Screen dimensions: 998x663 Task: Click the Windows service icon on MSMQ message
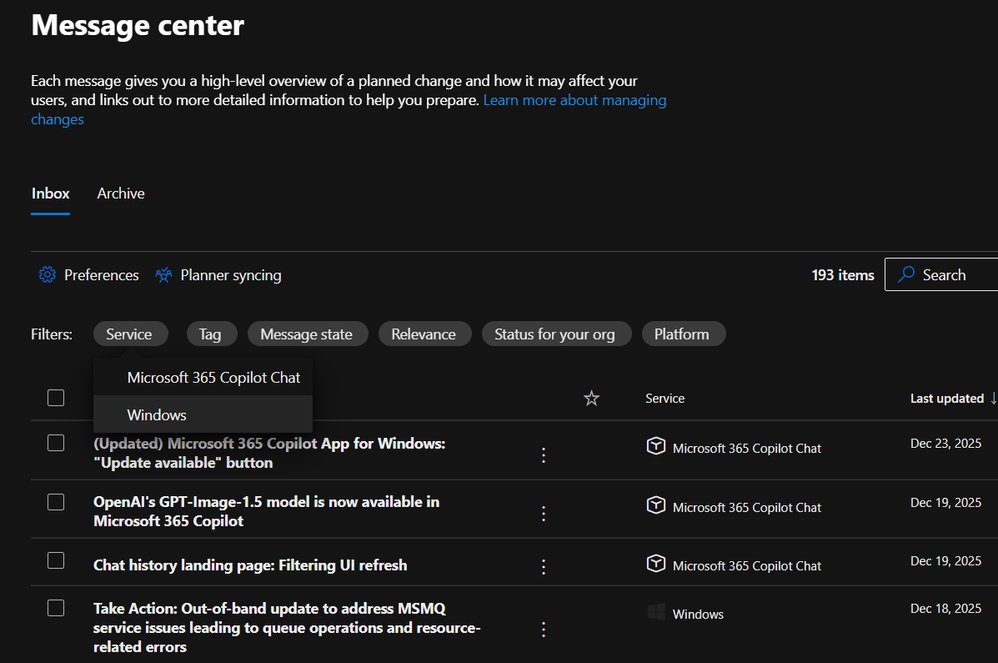(x=656, y=610)
